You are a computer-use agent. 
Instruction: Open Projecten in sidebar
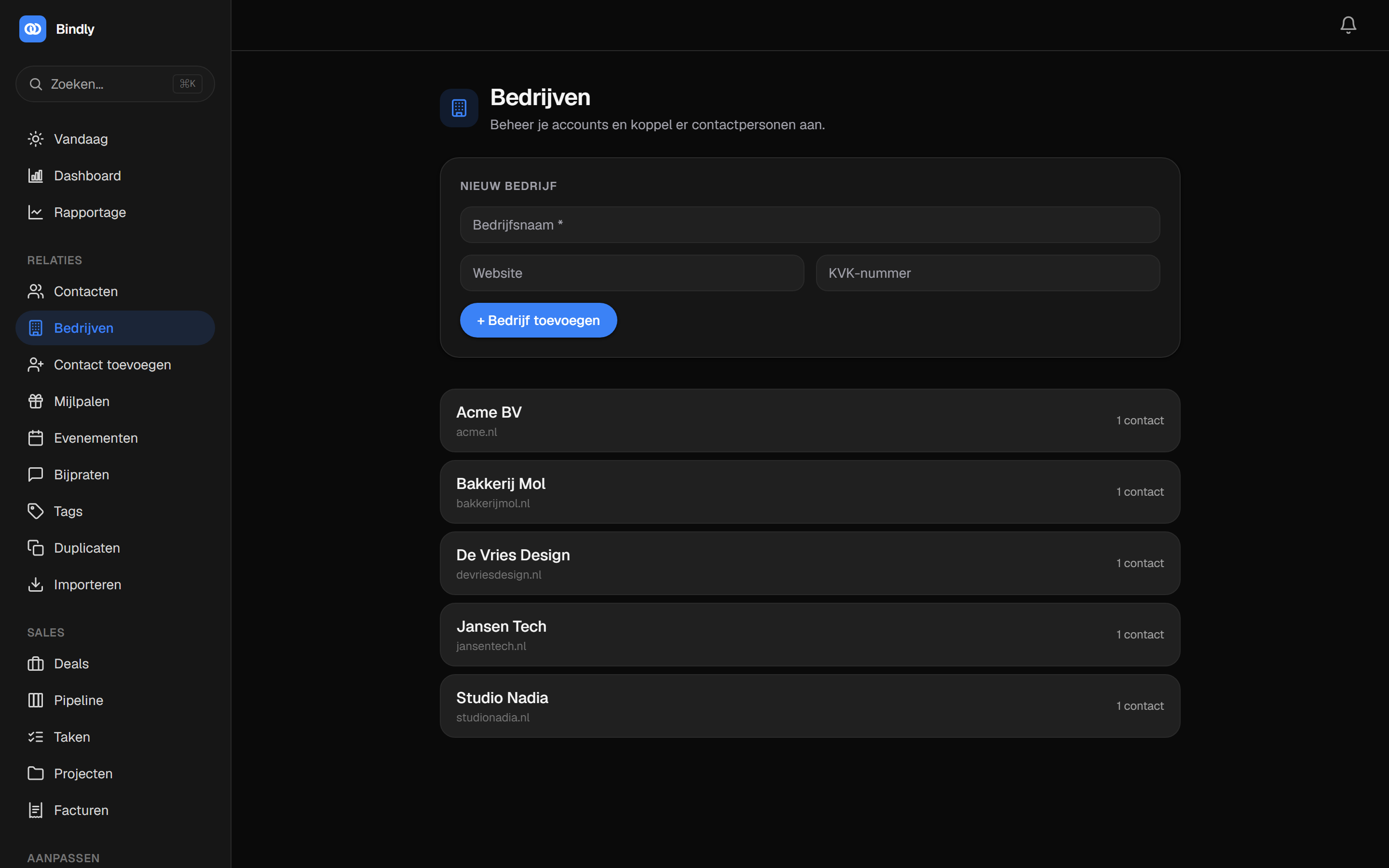click(x=115, y=773)
